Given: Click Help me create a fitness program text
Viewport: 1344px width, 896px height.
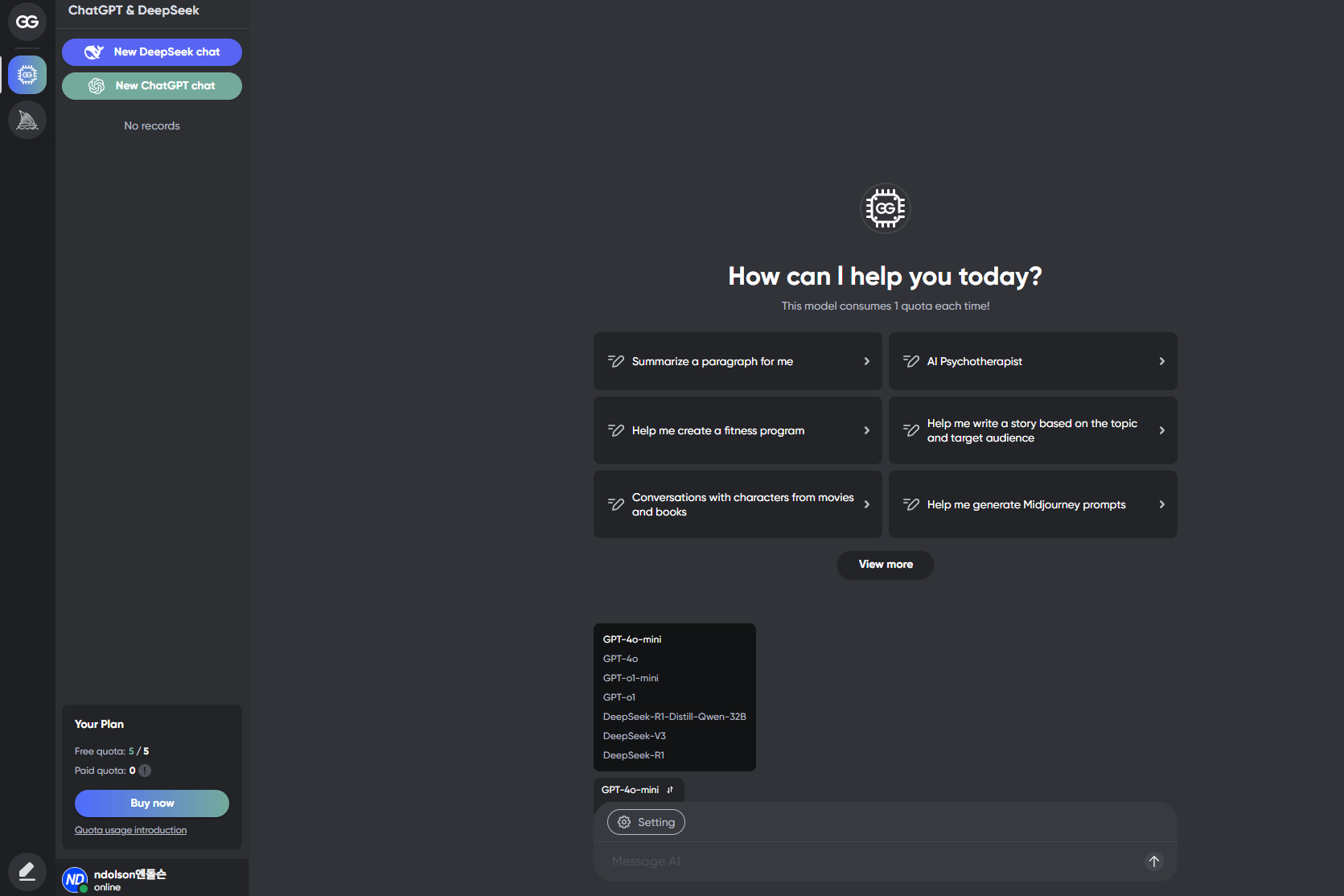Looking at the screenshot, I should [x=718, y=430].
